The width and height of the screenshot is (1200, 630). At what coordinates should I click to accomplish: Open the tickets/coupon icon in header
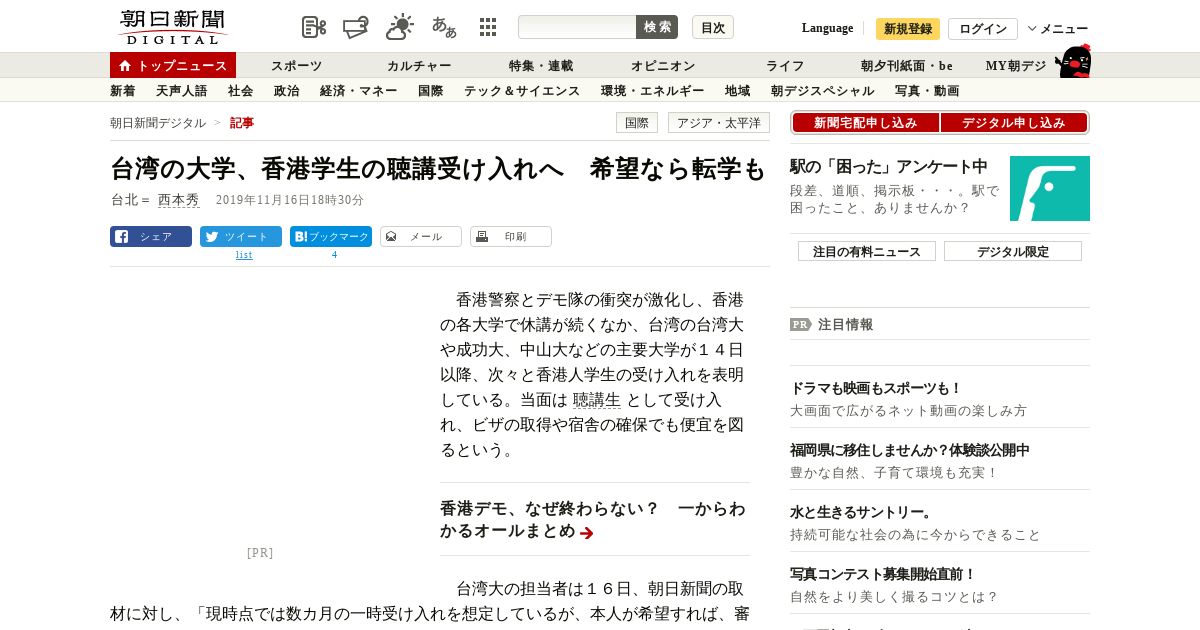click(356, 27)
